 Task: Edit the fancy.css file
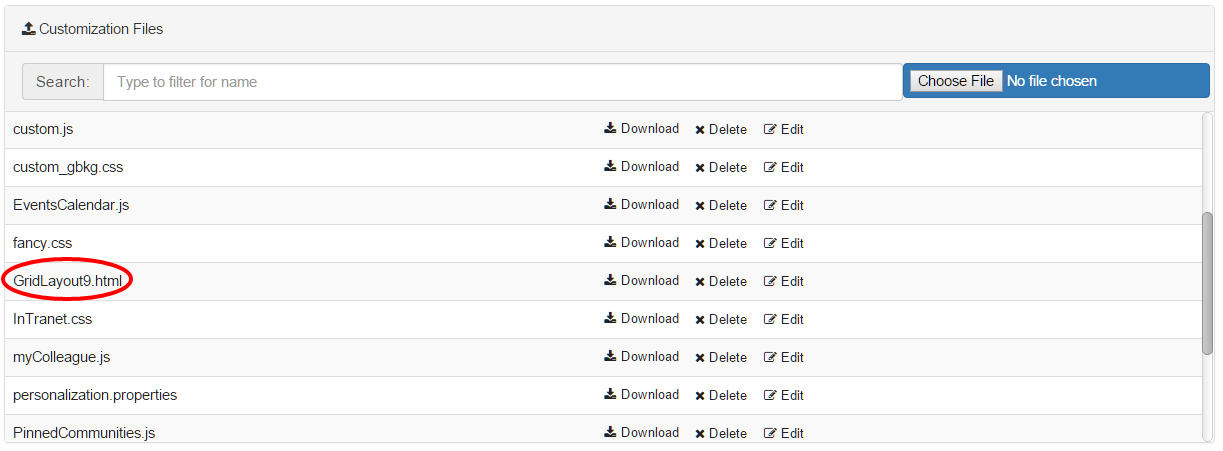point(784,243)
